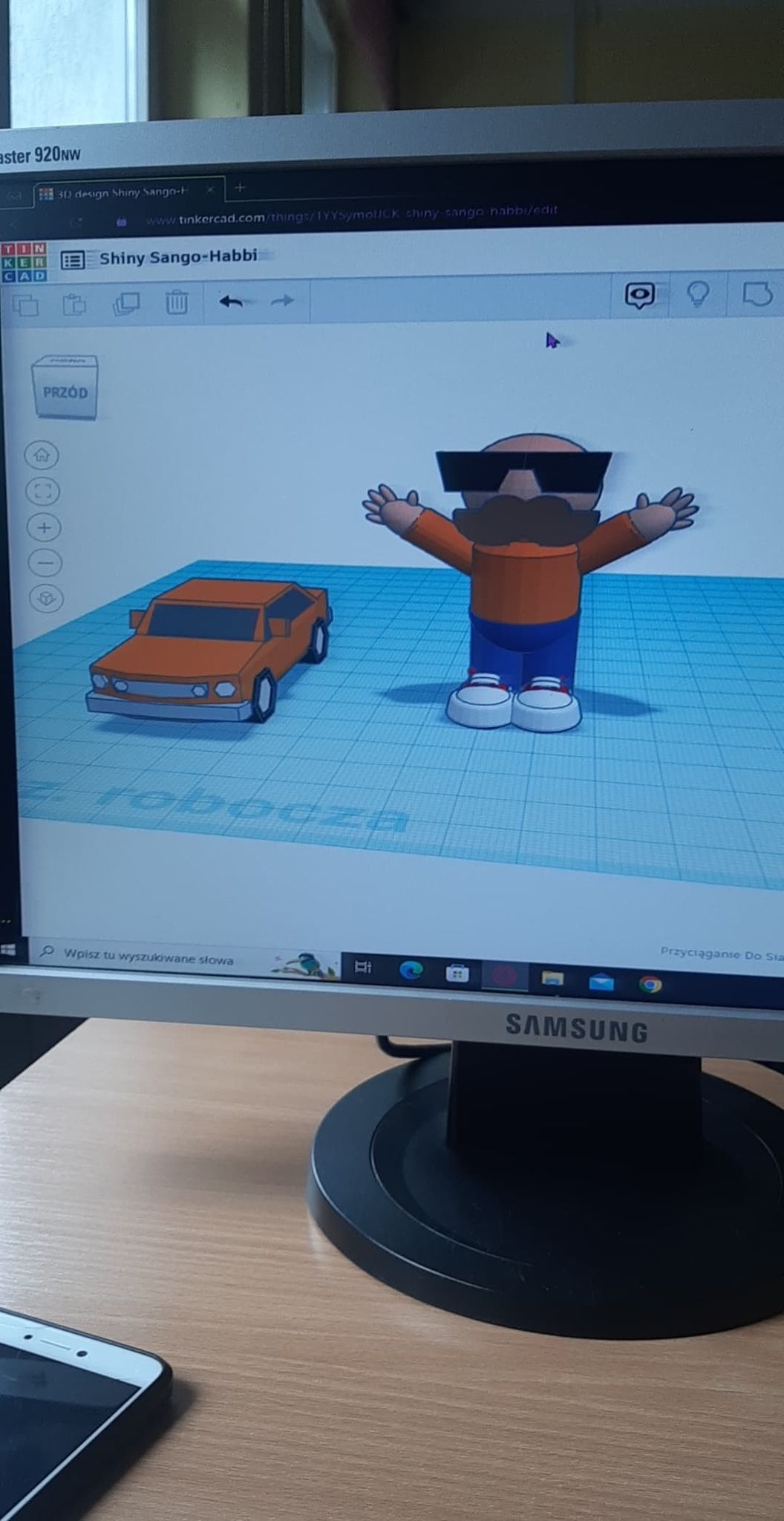Click the Tinkercad logo
The width and height of the screenshot is (784, 1521).
24,261
